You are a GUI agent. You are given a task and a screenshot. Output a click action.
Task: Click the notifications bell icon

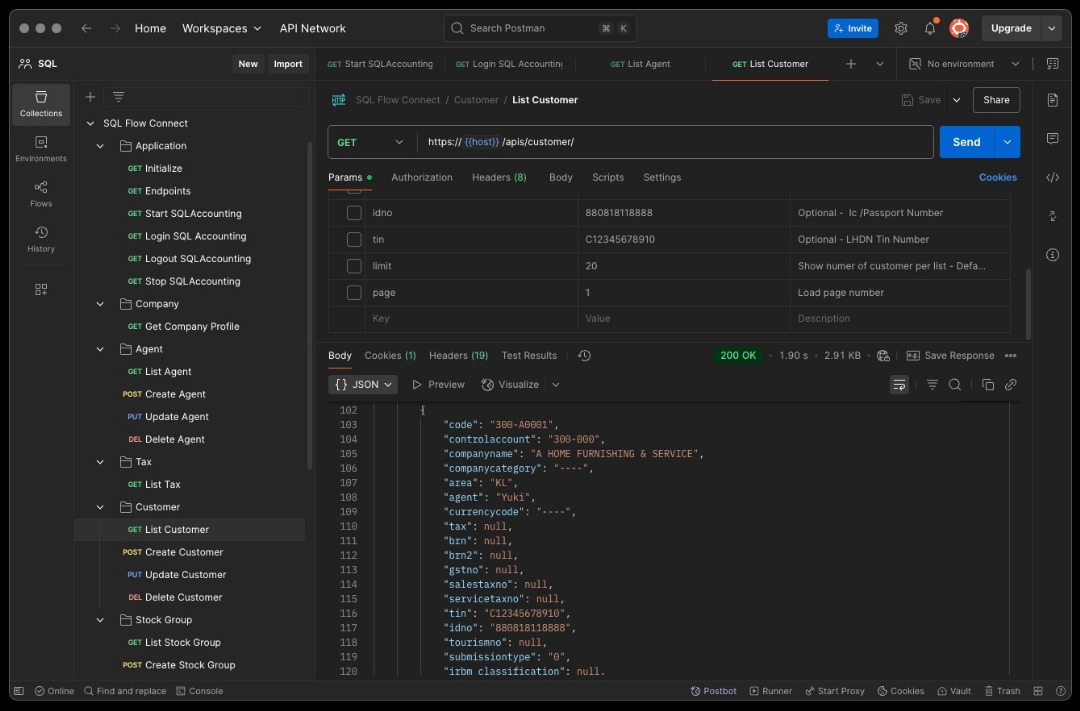(930, 28)
